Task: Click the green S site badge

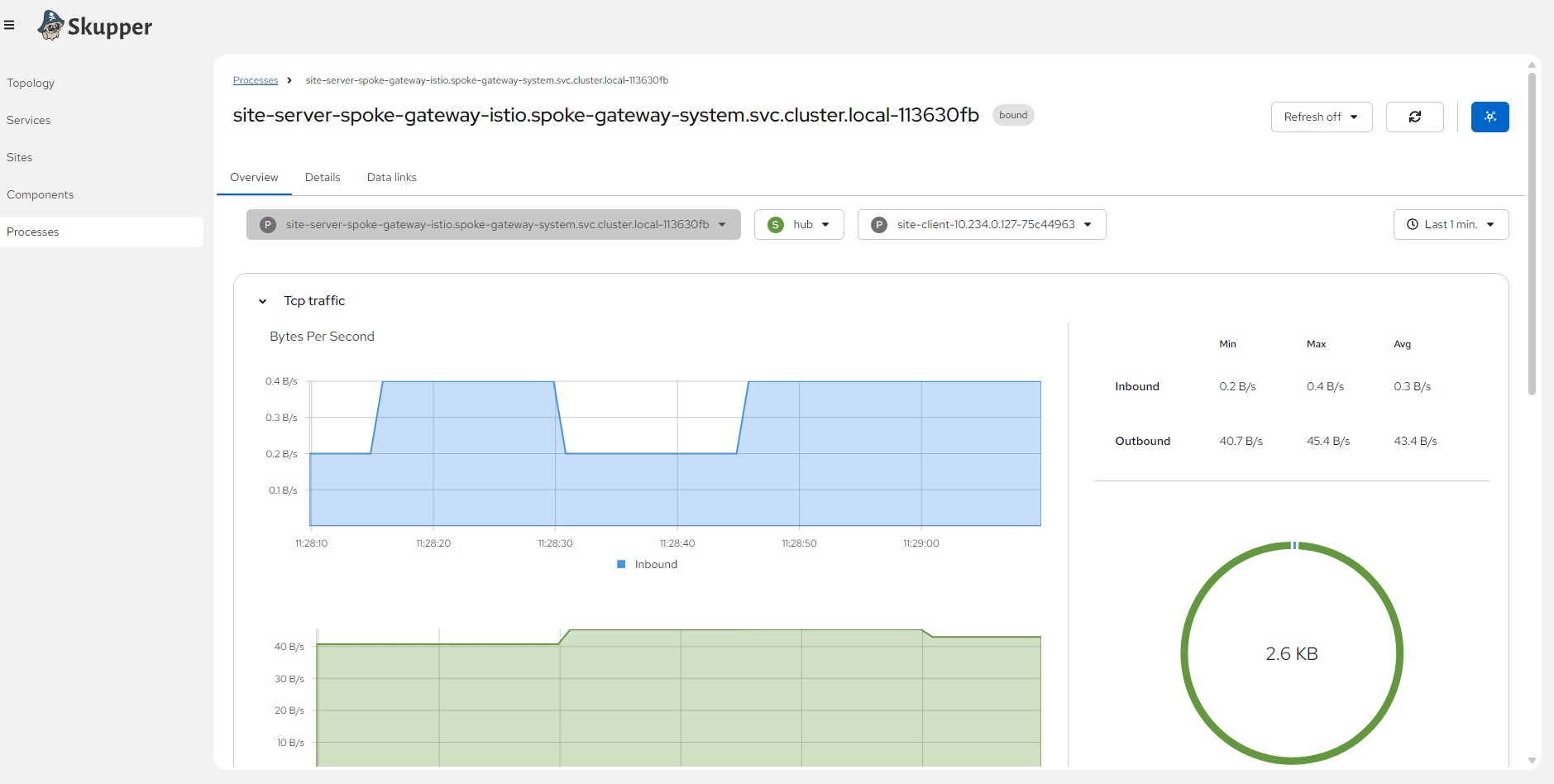Action: pyautogui.click(x=775, y=225)
